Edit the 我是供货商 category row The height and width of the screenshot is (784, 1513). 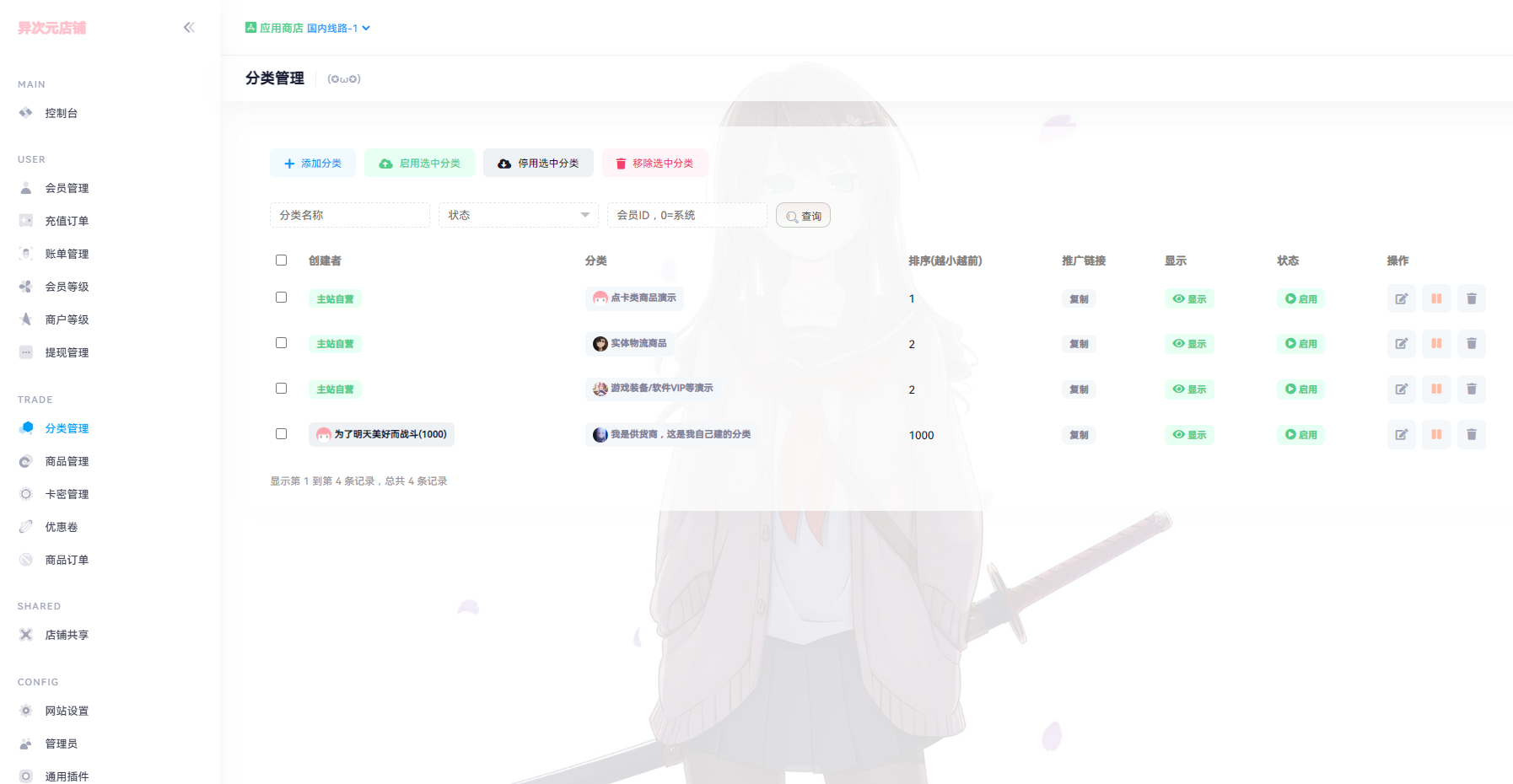[1402, 435]
